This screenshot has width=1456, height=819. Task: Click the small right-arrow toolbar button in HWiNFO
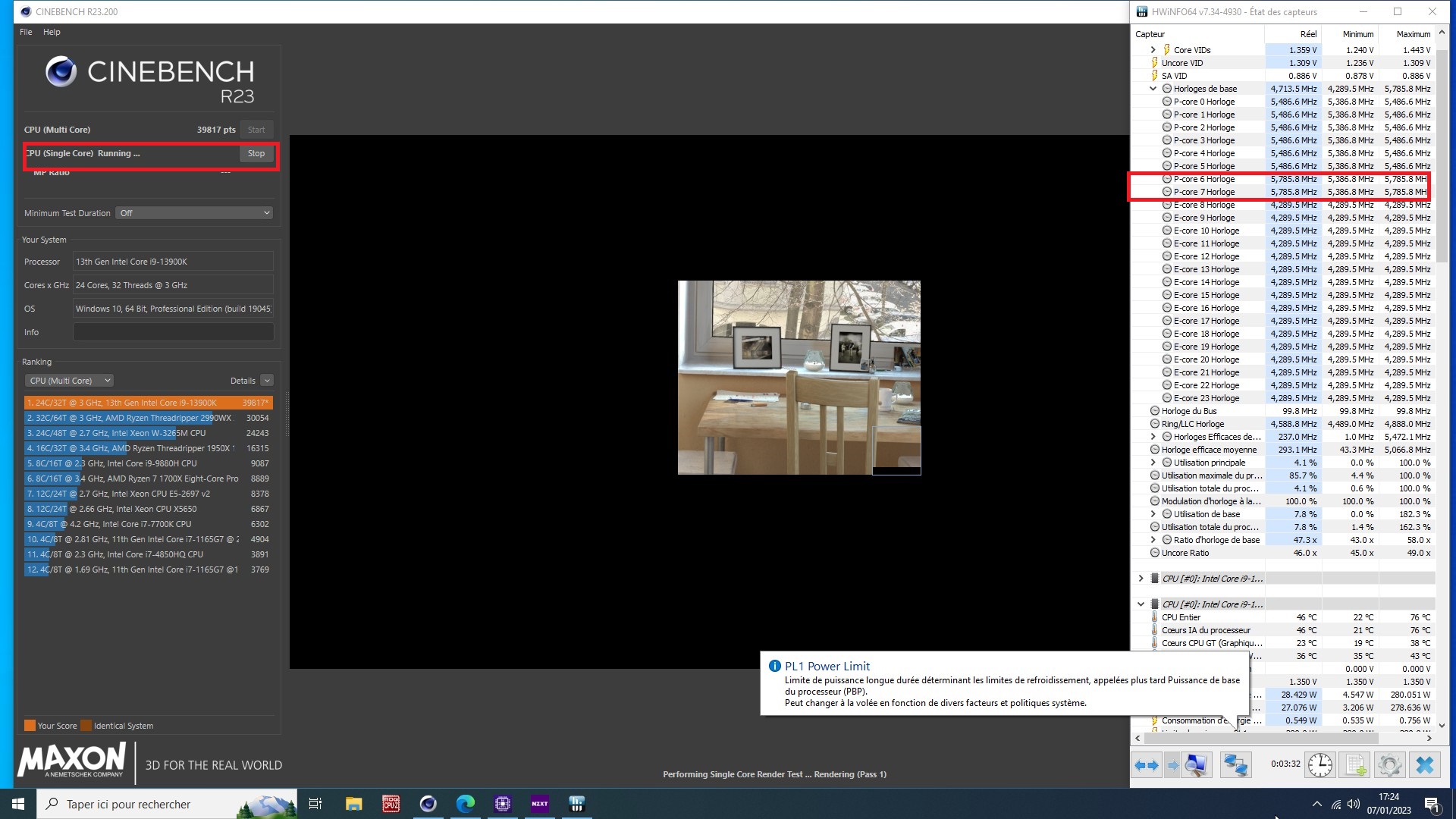pos(1172,765)
